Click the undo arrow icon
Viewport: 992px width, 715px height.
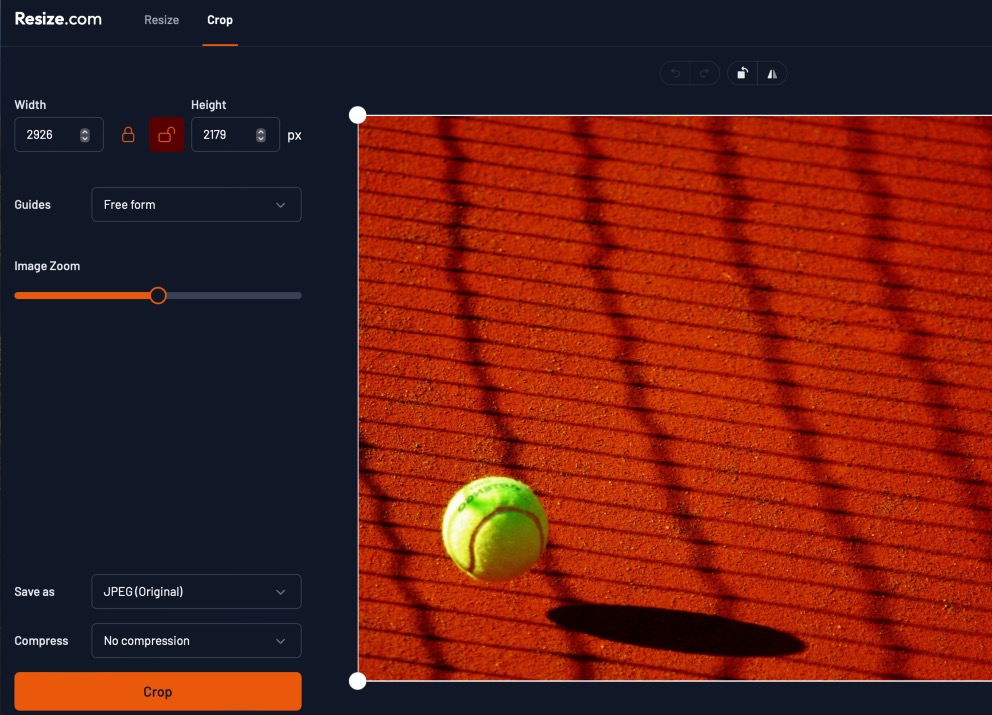coord(676,73)
